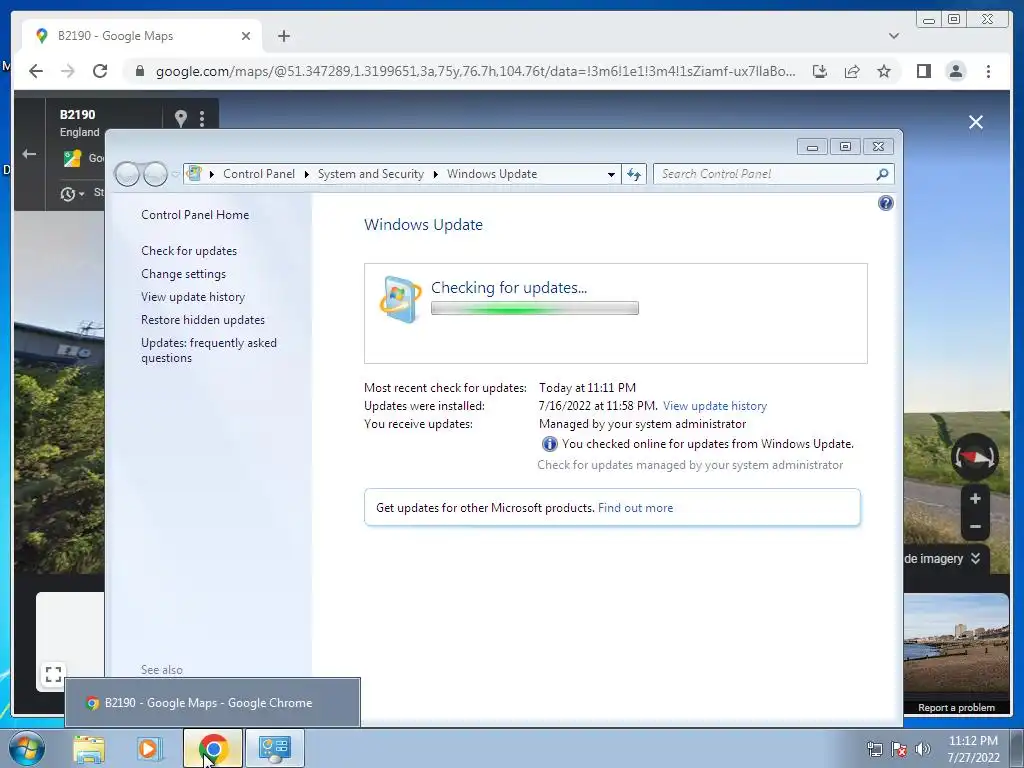Click the checking updates progress bar

(x=535, y=308)
